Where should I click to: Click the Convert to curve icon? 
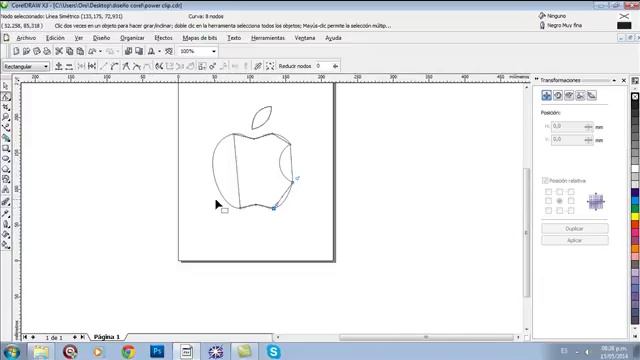[115, 66]
